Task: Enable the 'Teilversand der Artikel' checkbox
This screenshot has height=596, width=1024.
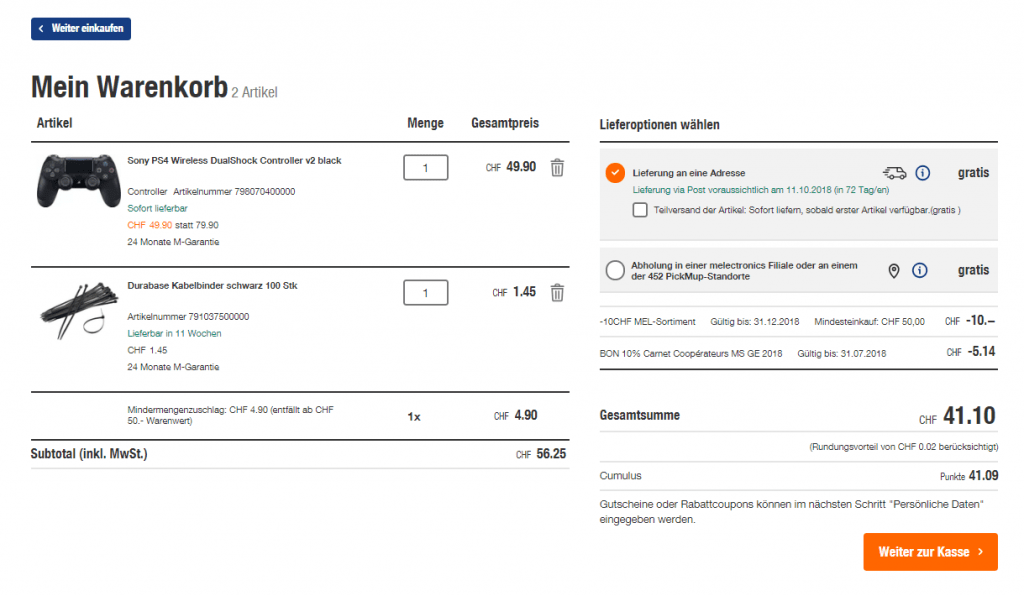Action: tap(640, 210)
